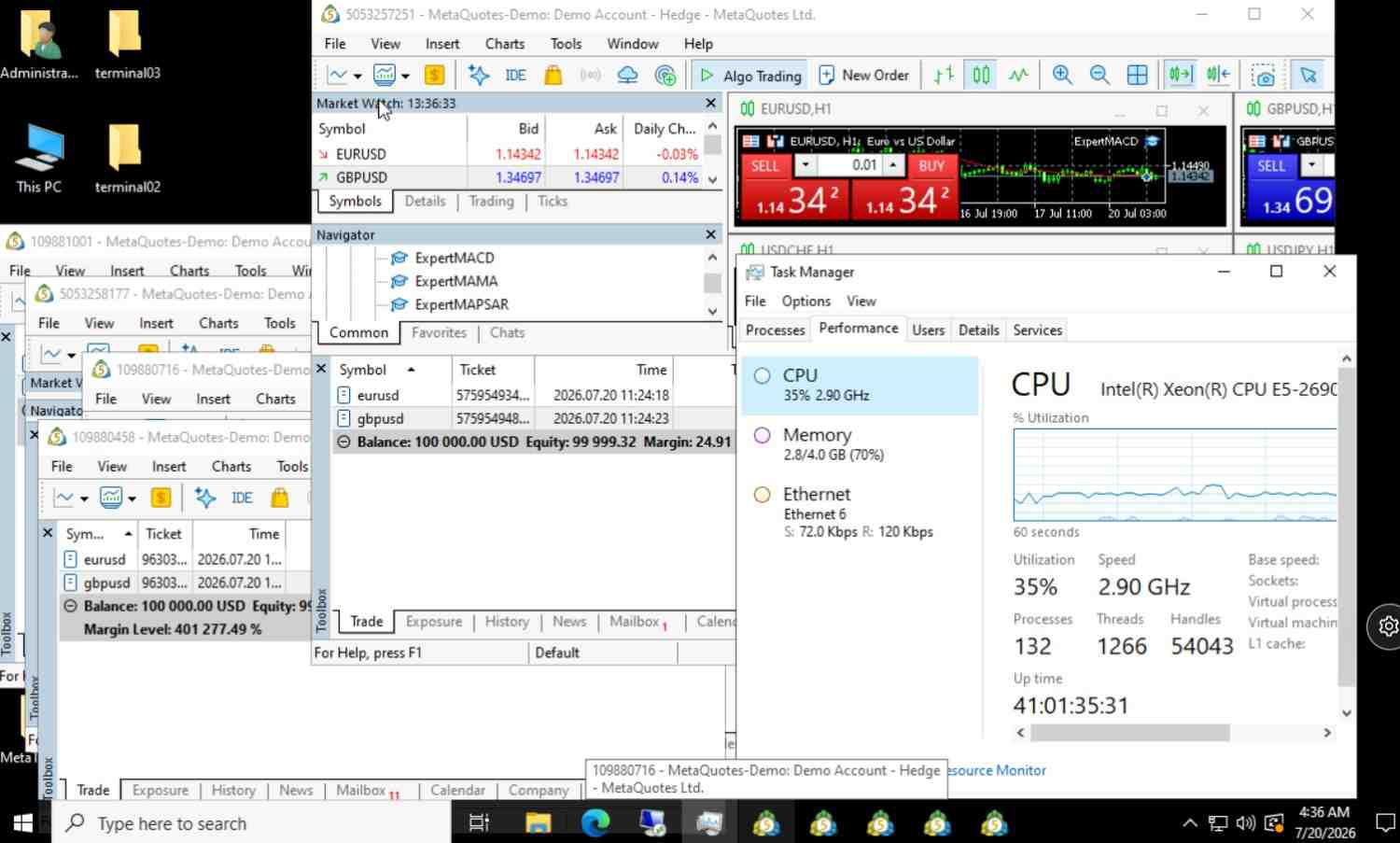This screenshot has height=843, width=1400.
Task: Select Ethernet in Task Manager performance list
Action: (x=860, y=512)
